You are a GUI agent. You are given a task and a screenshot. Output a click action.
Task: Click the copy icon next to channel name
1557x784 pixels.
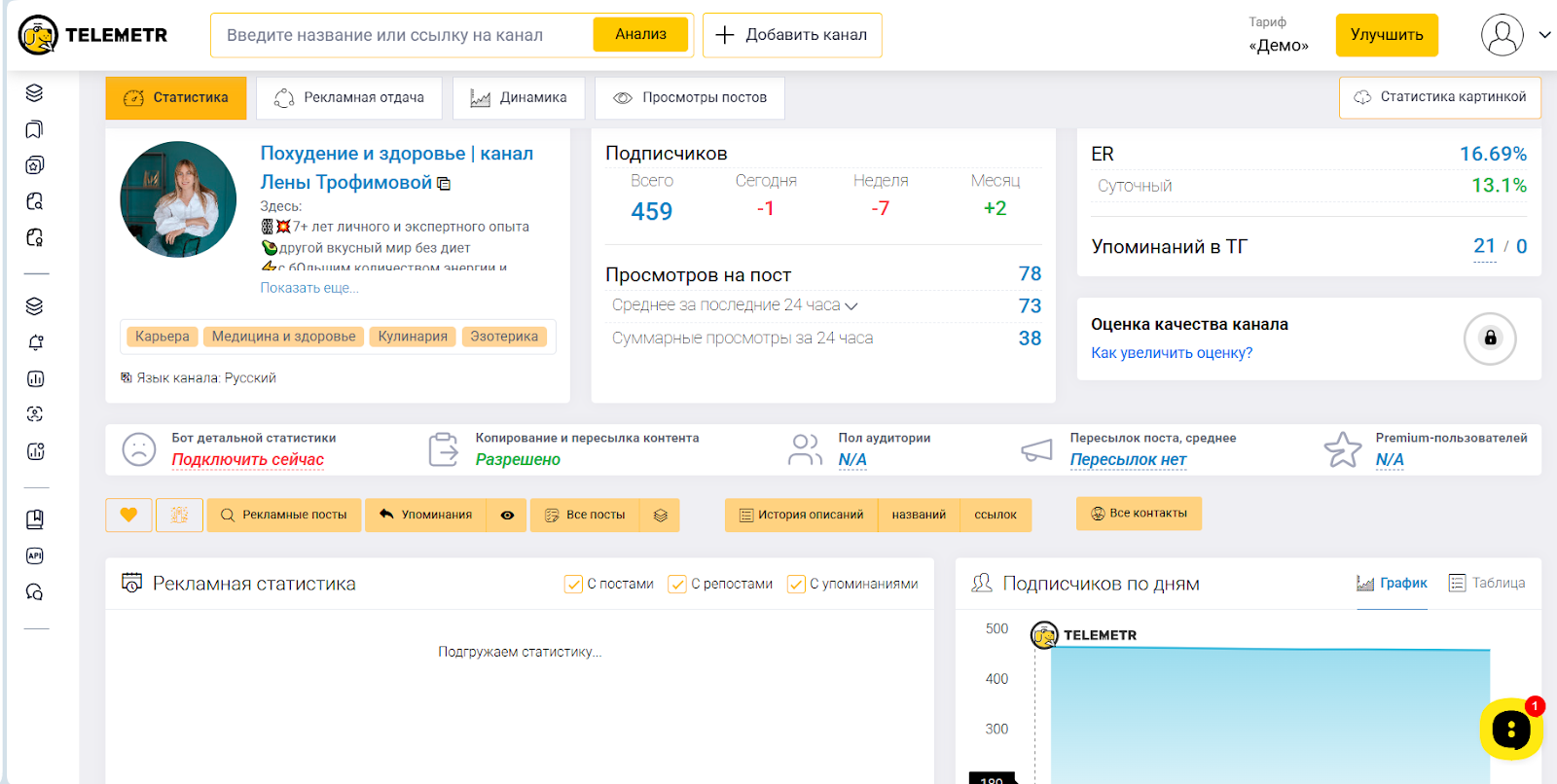[x=444, y=184]
